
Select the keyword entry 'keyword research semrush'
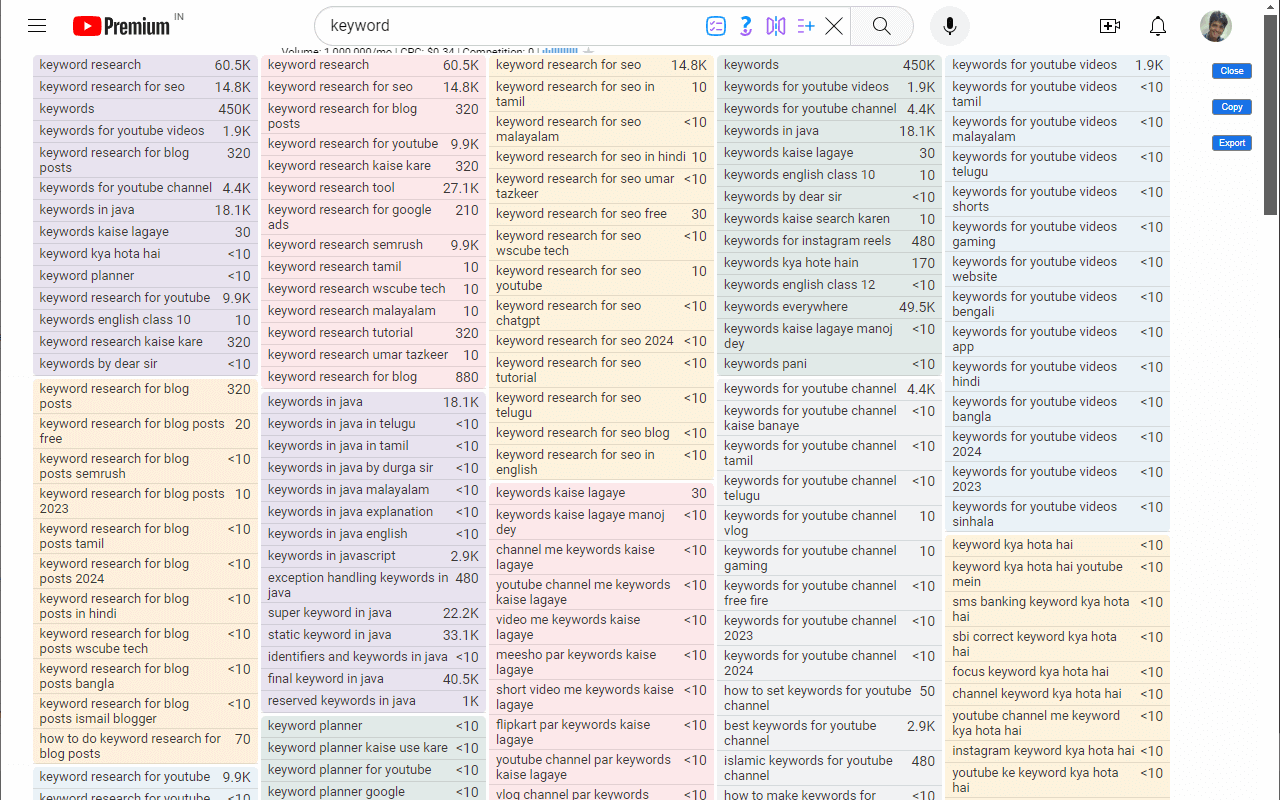pos(345,244)
